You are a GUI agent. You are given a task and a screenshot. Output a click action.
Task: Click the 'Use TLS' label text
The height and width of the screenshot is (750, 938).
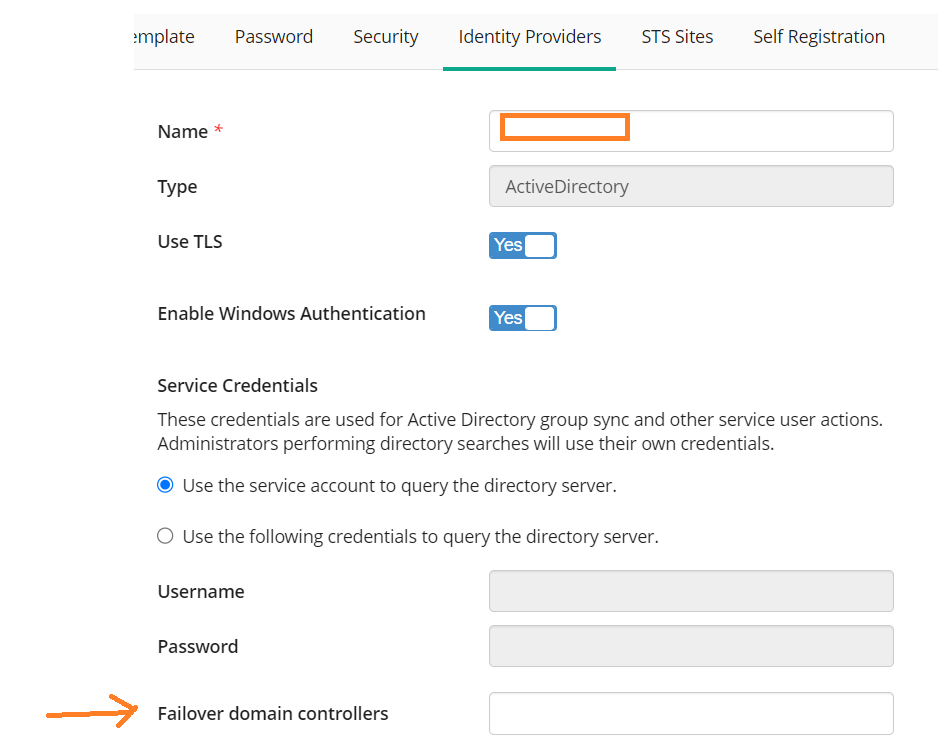point(190,242)
